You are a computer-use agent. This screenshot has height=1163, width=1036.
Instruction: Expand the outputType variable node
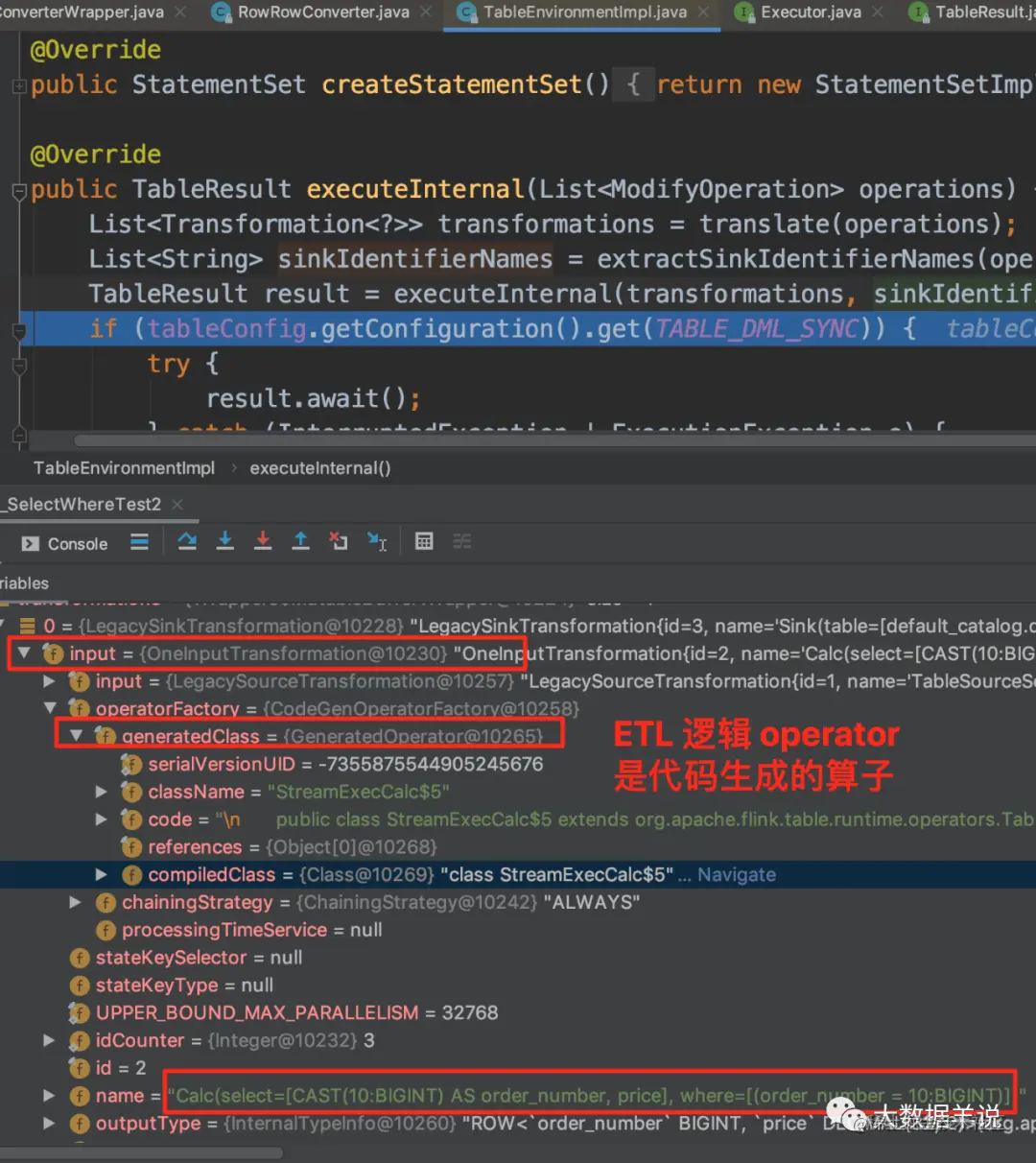click(x=49, y=1123)
